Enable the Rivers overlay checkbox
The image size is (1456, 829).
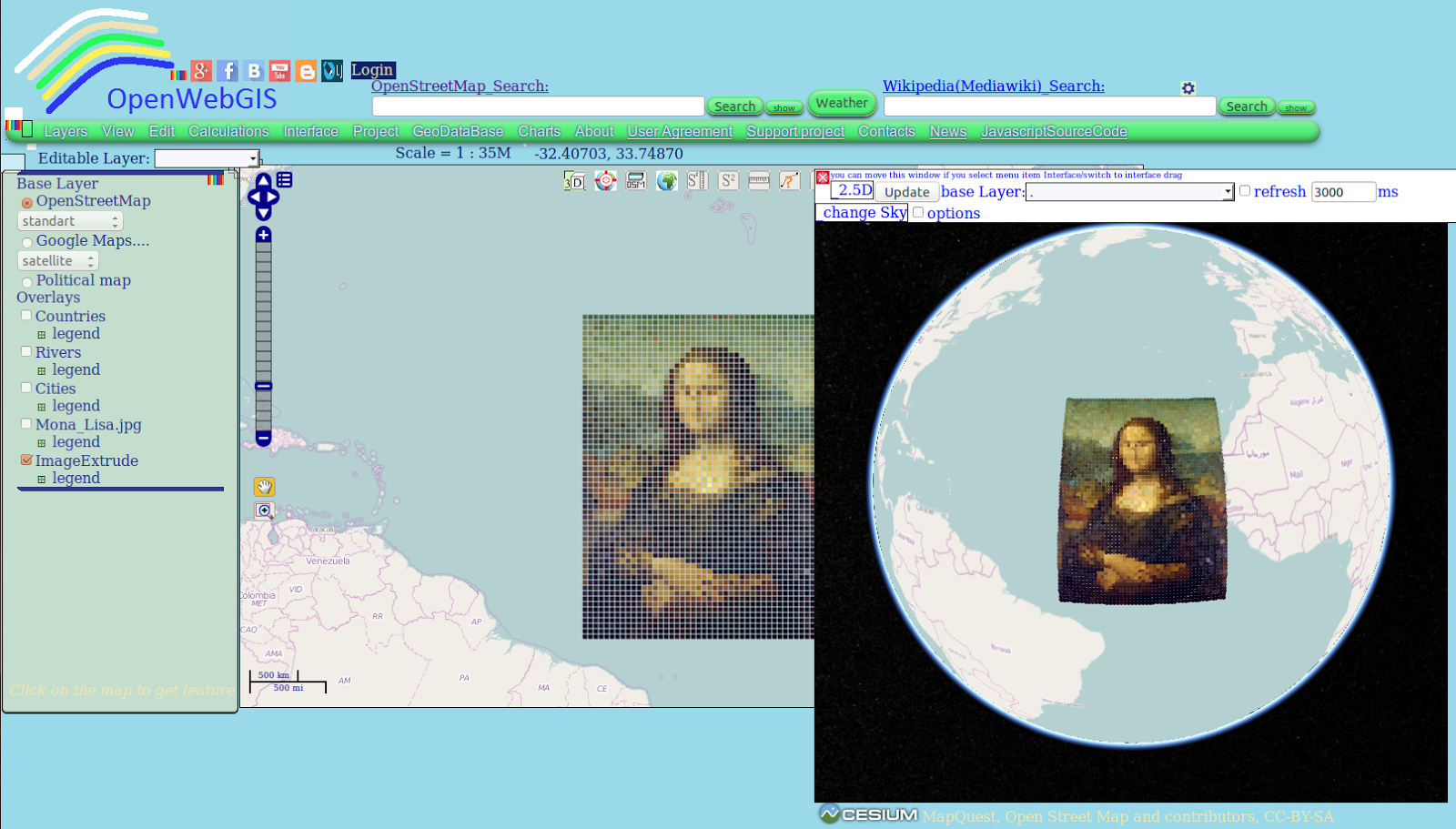click(26, 351)
